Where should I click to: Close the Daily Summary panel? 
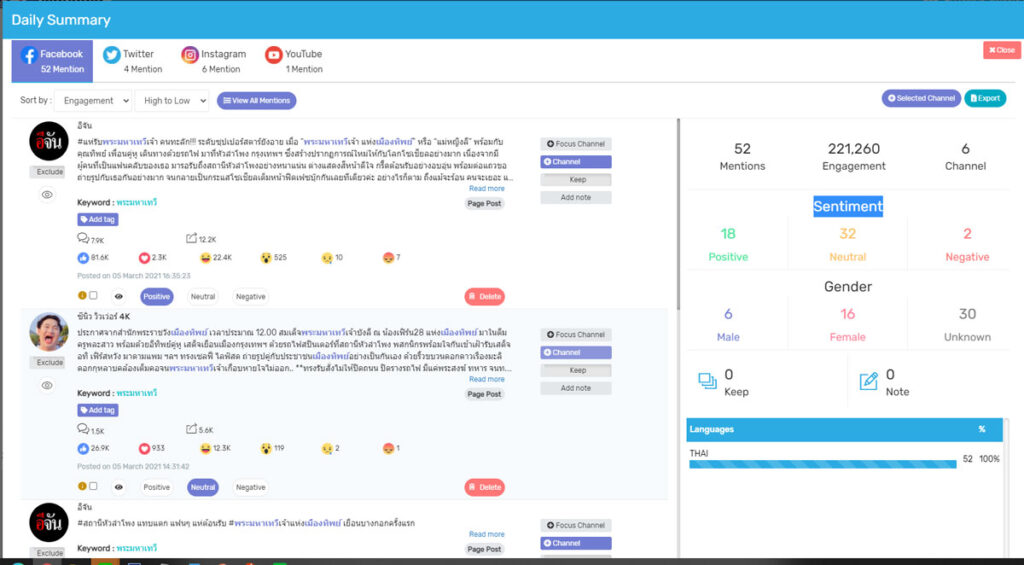coord(1001,50)
